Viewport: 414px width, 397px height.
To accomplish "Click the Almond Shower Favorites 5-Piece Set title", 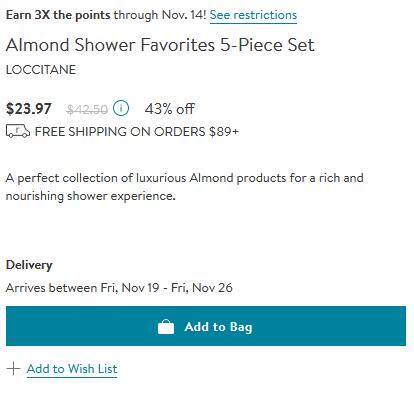I will (160, 45).
